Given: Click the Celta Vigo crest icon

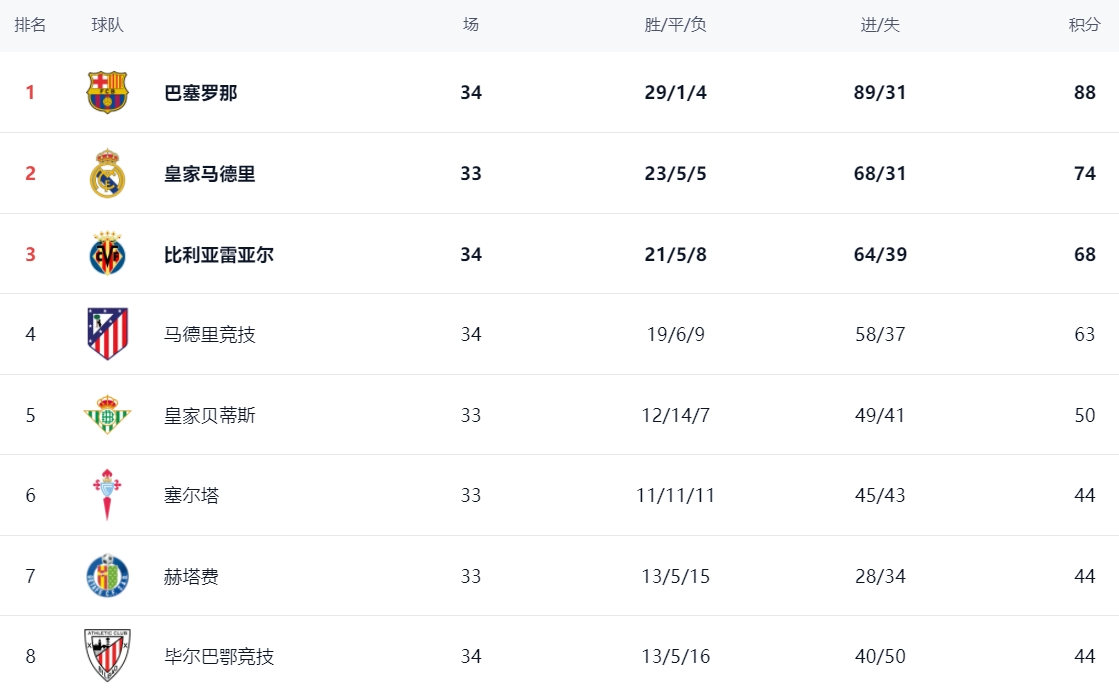Looking at the screenshot, I should click(x=107, y=495).
